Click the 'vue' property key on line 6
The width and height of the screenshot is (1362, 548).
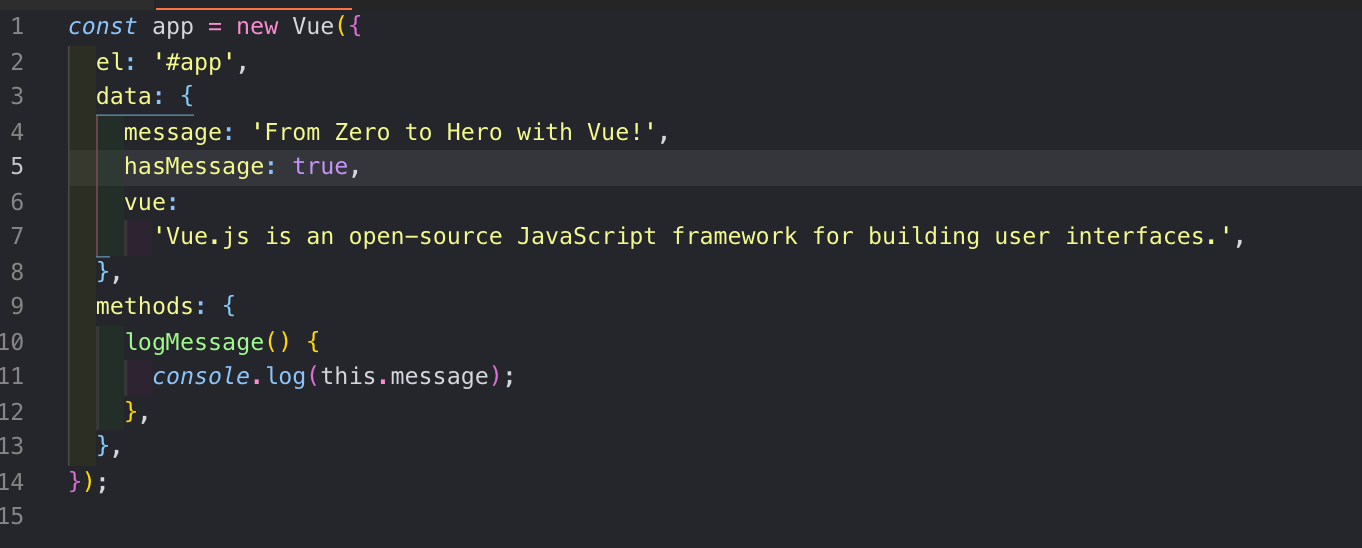pyautogui.click(x=145, y=202)
